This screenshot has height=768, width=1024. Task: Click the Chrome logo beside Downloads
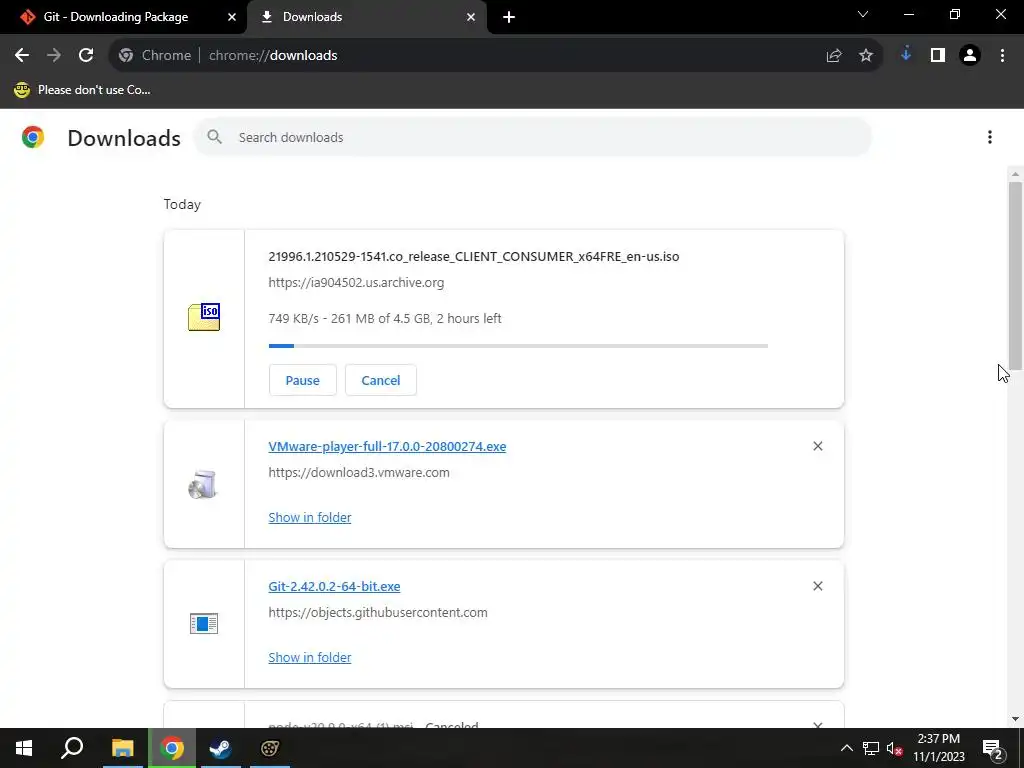point(33,137)
